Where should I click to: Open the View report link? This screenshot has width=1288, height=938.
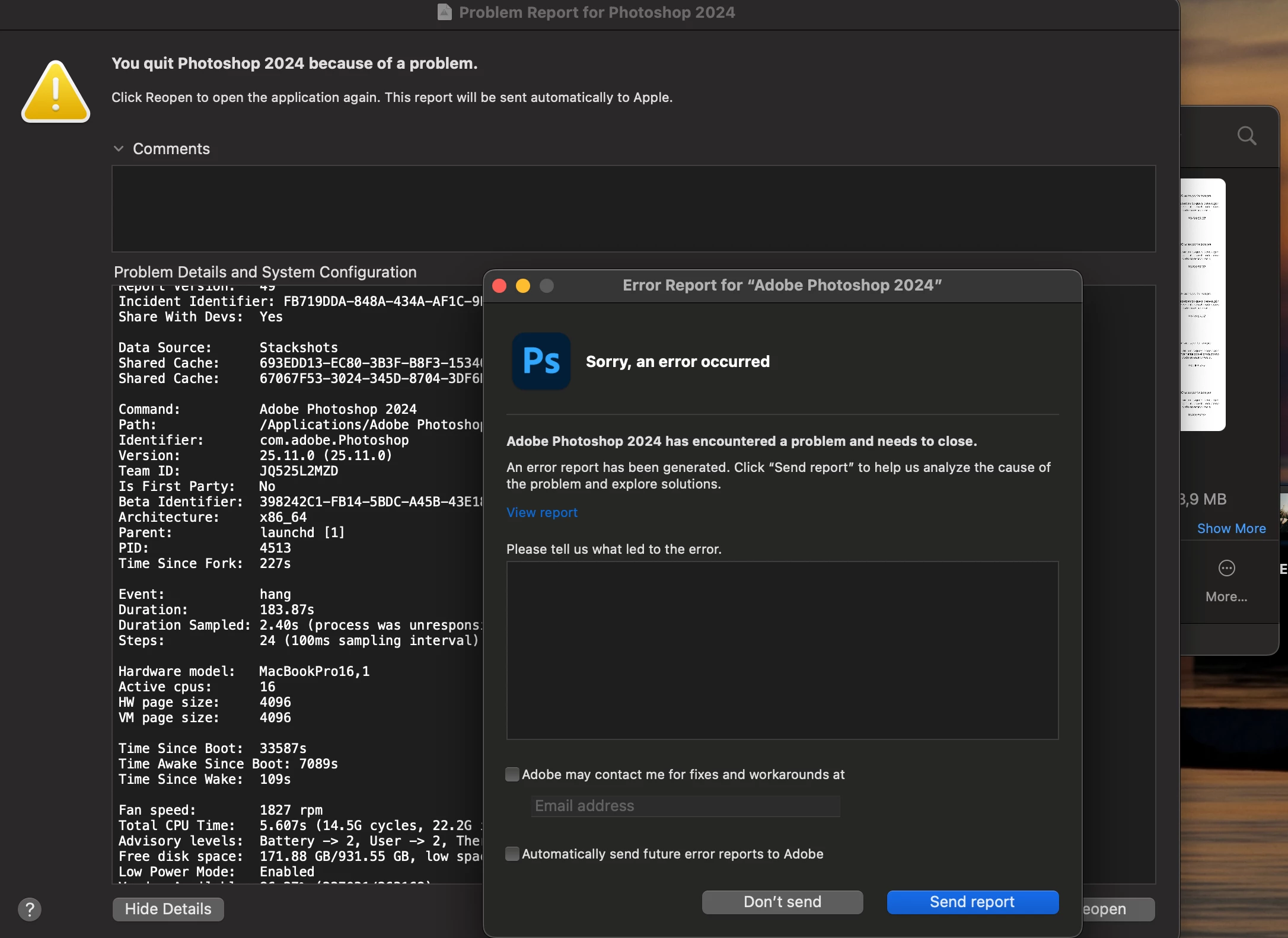[541, 512]
